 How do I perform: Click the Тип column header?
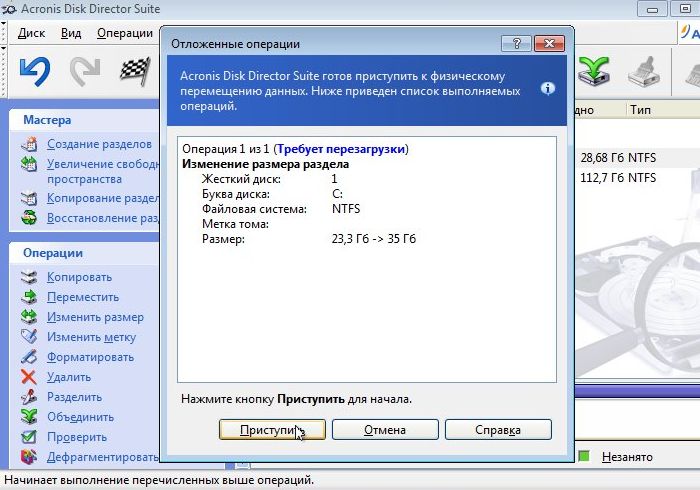click(x=640, y=110)
